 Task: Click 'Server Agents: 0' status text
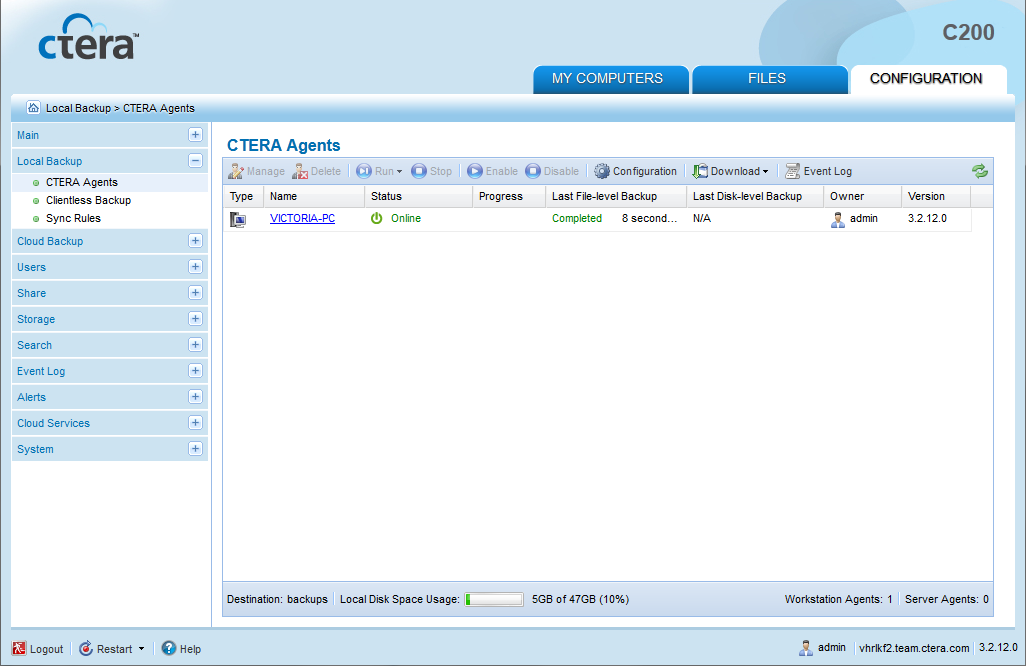pos(947,599)
